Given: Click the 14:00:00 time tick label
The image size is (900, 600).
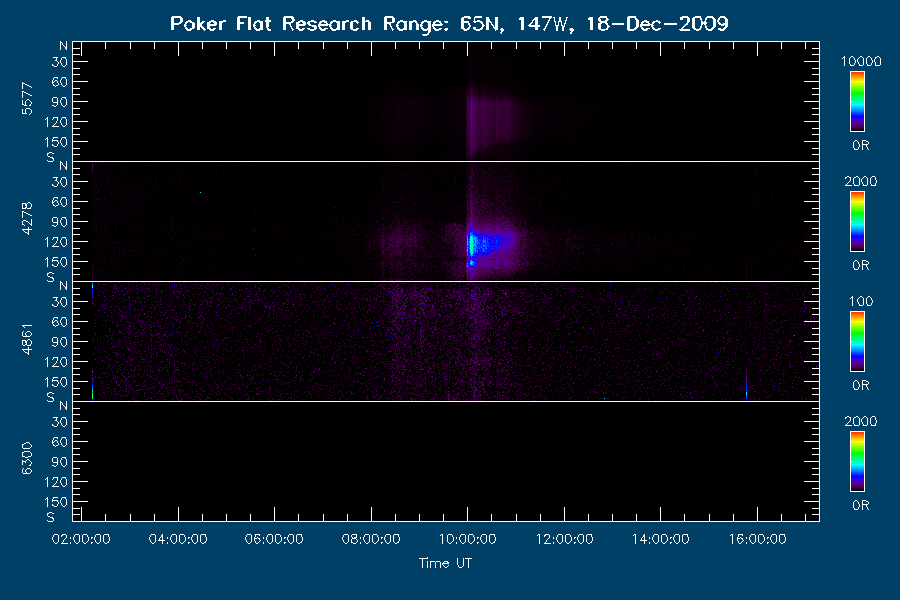Looking at the screenshot, I should pyautogui.click(x=661, y=539).
